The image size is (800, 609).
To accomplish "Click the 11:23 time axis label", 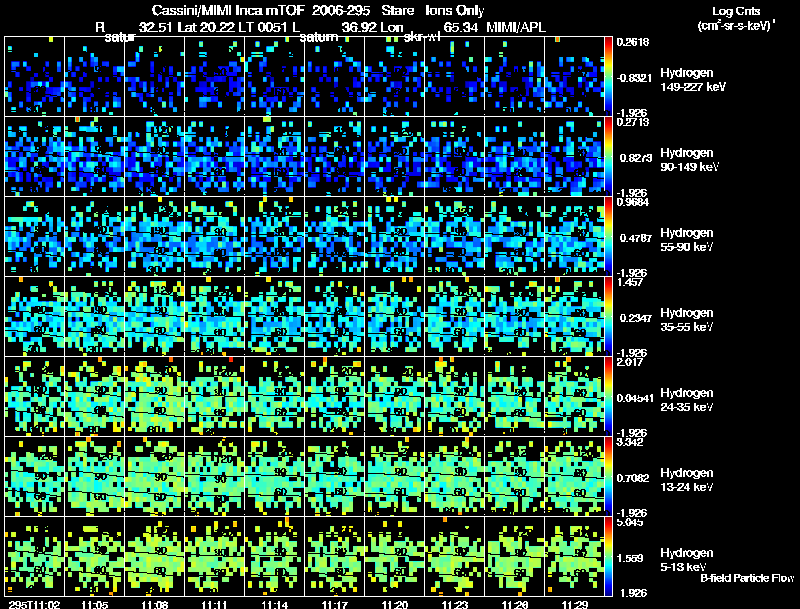I will 454,604.
